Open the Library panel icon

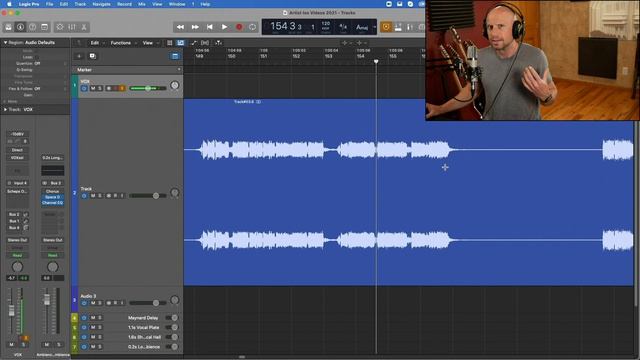[x=9, y=27]
